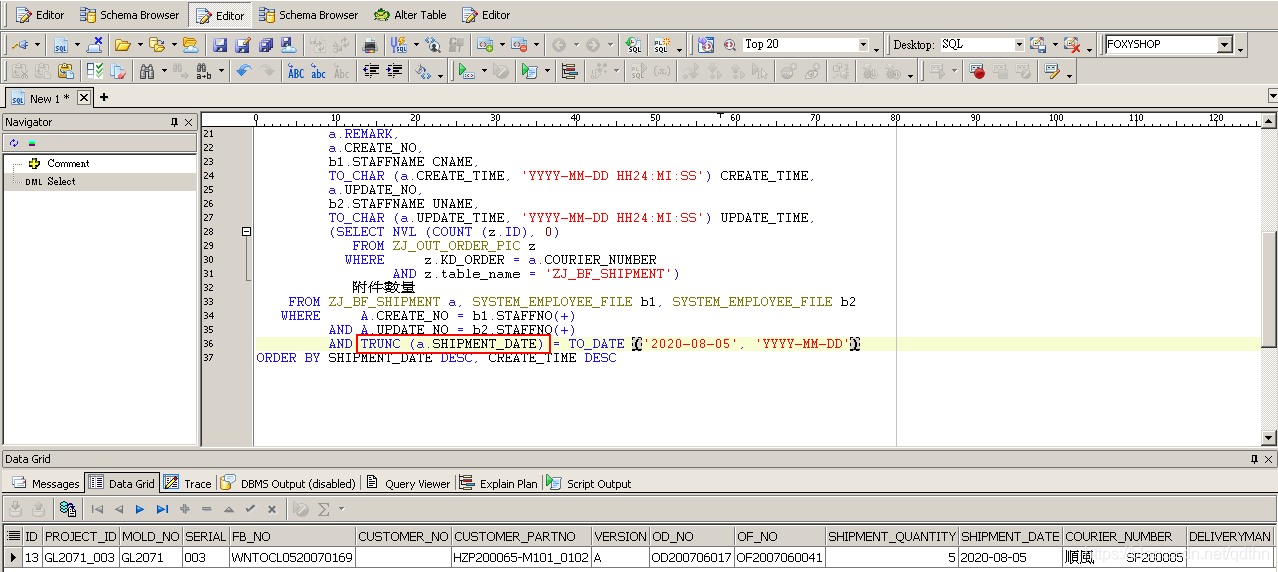Select the Comment node in Navigator
The width and height of the screenshot is (1278, 572).
(x=68, y=163)
